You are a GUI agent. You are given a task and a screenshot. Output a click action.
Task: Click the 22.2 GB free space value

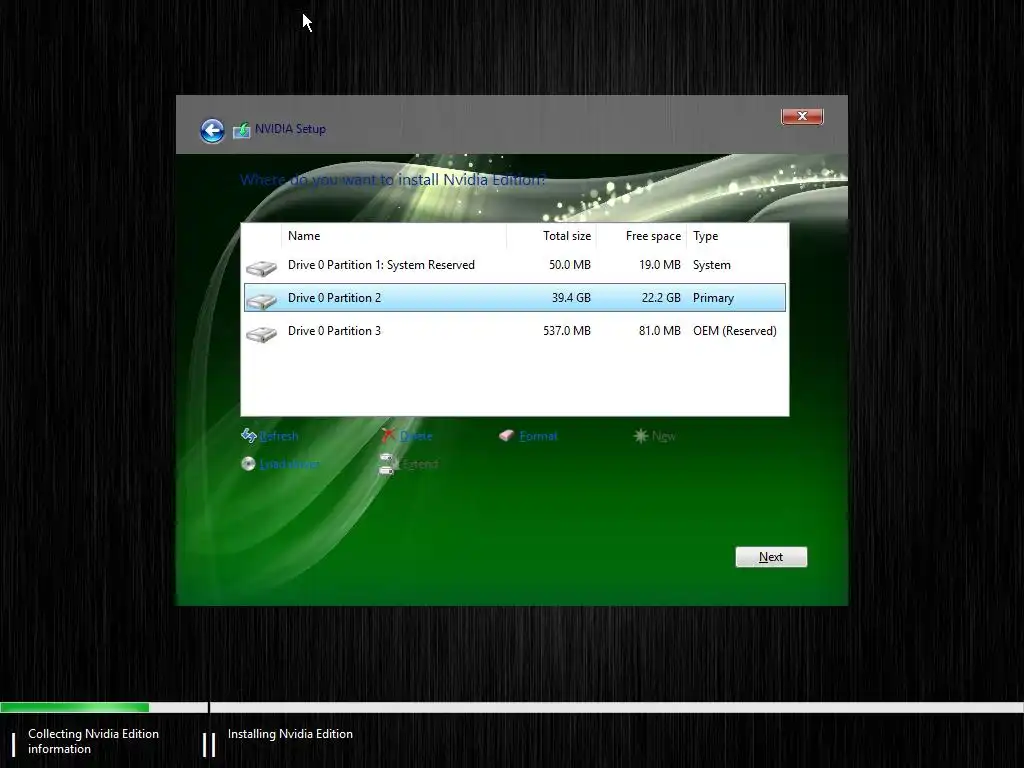[661, 298]
